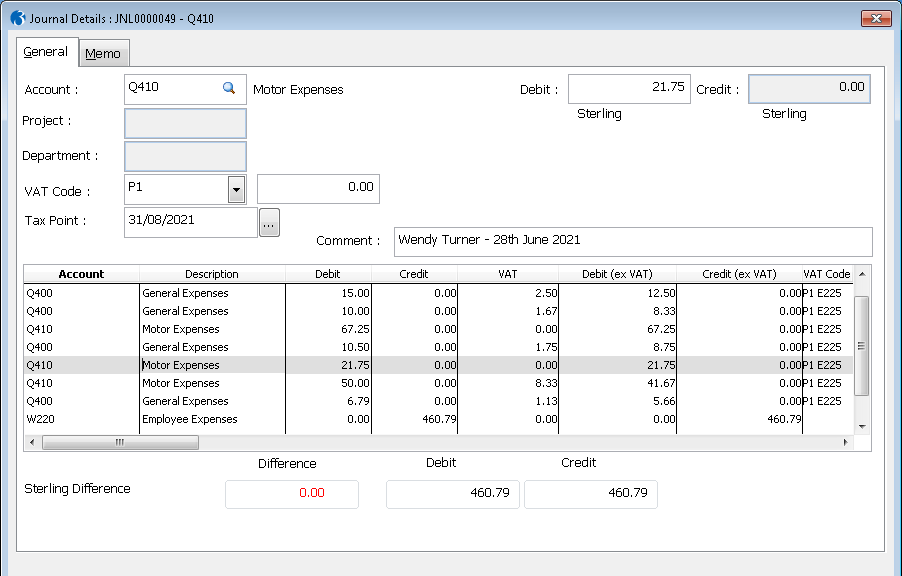902x576 pixels.
Task: Click the VAT amount field beside VAT Code
Action: click(318, 189)
